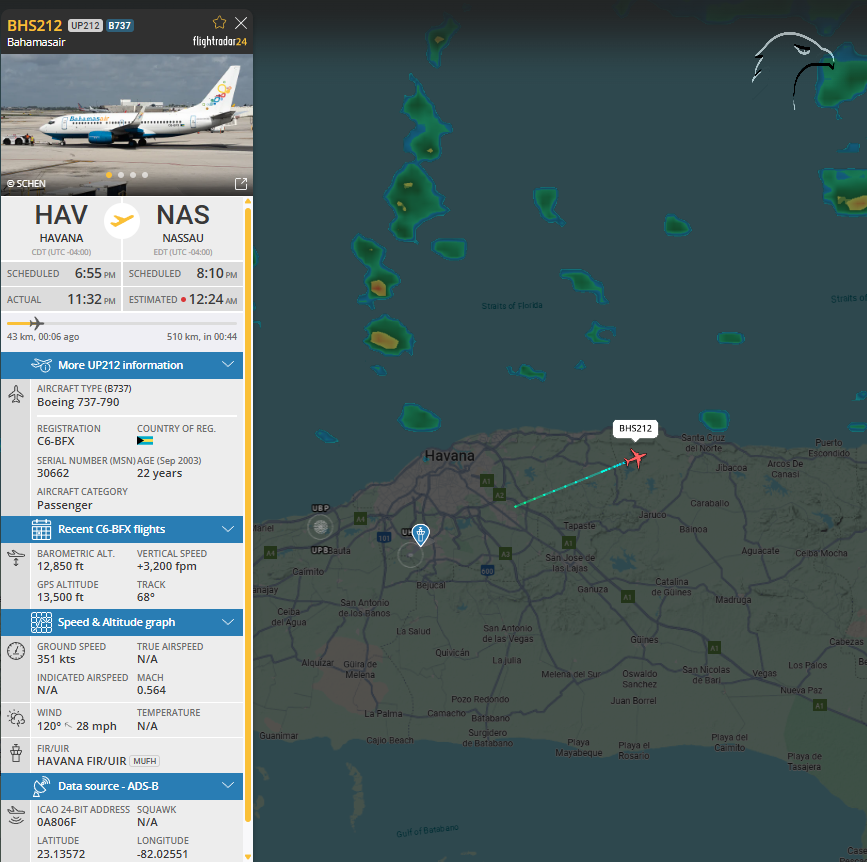Click the NAS destination airport code
This screenshot has height=862, width=867.
[183, 215]
